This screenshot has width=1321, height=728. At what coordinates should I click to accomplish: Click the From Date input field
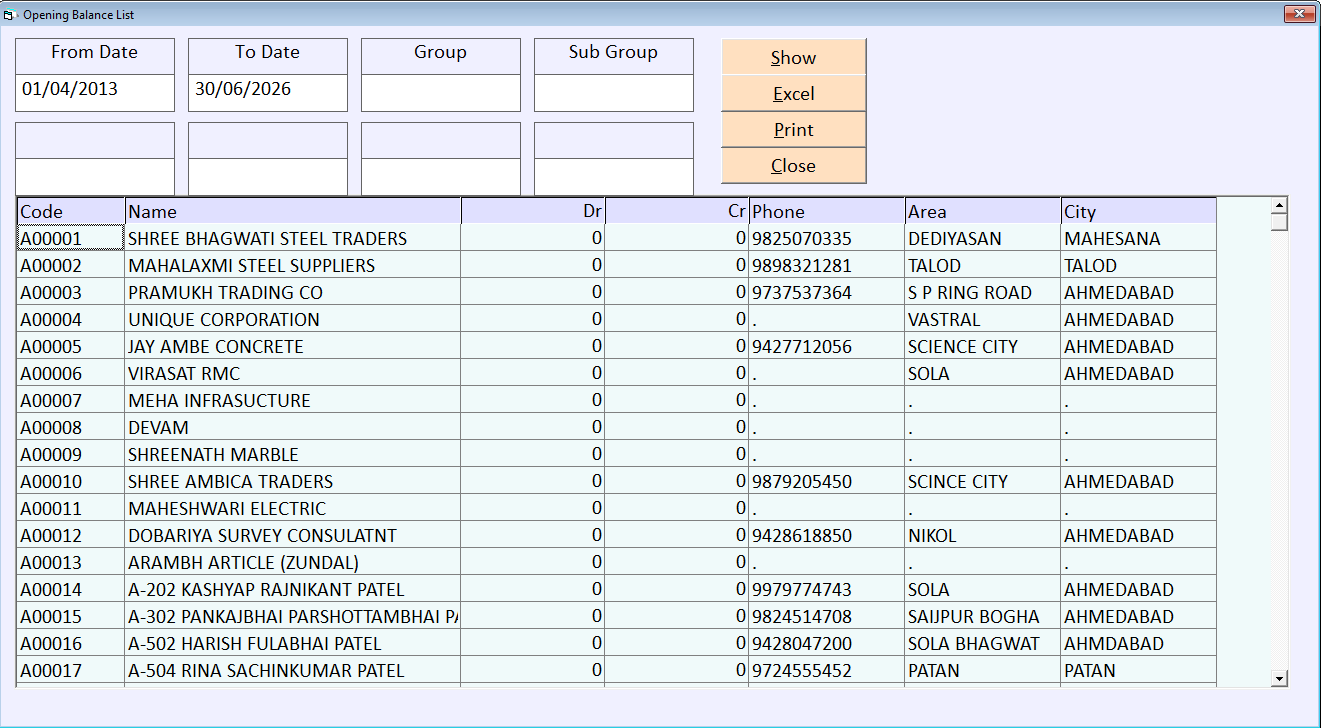point(95,92)
